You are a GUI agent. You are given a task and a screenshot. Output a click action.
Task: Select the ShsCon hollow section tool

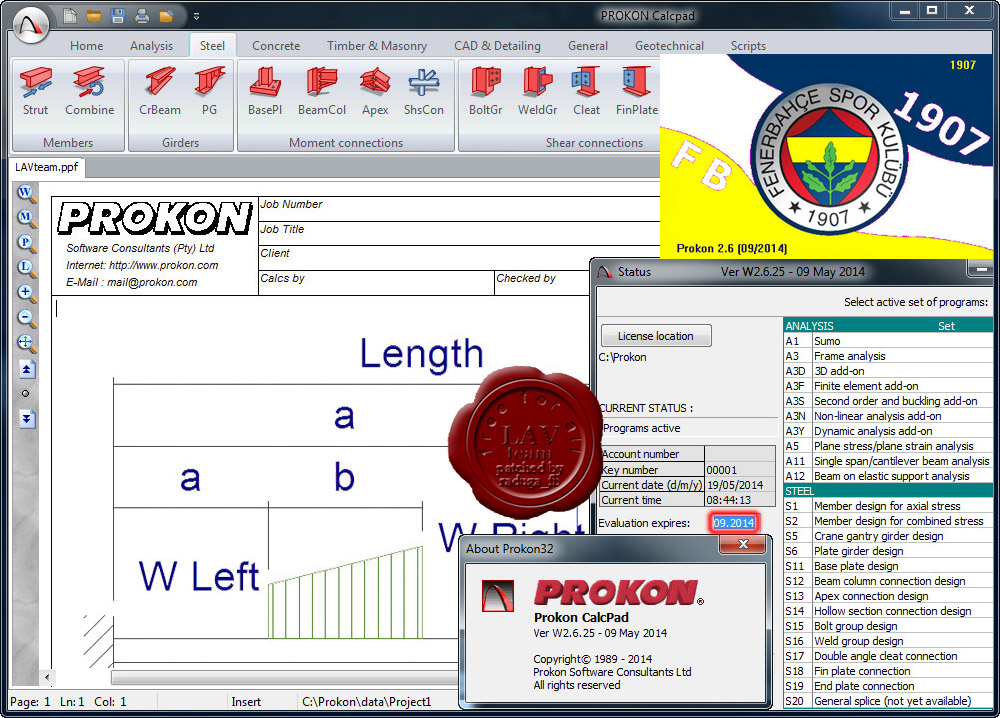[423, 92]
